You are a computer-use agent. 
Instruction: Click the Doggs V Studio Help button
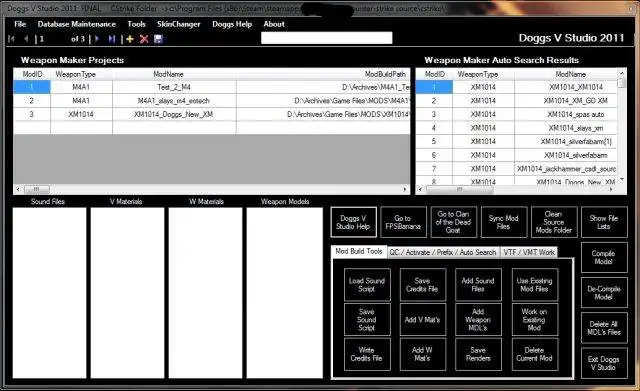(353, 222)
